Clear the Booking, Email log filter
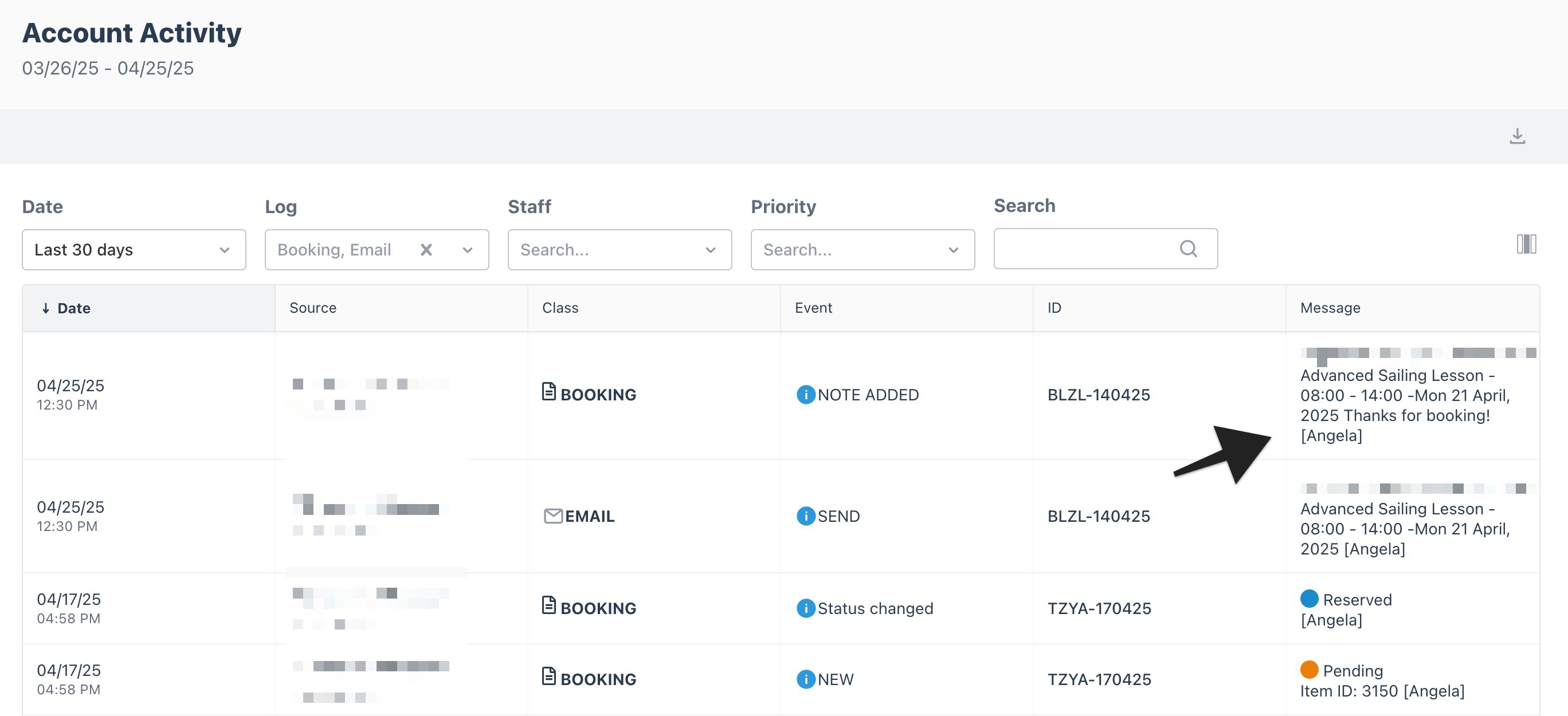The height and width of the screenshot is (716, 1568). 426,249
